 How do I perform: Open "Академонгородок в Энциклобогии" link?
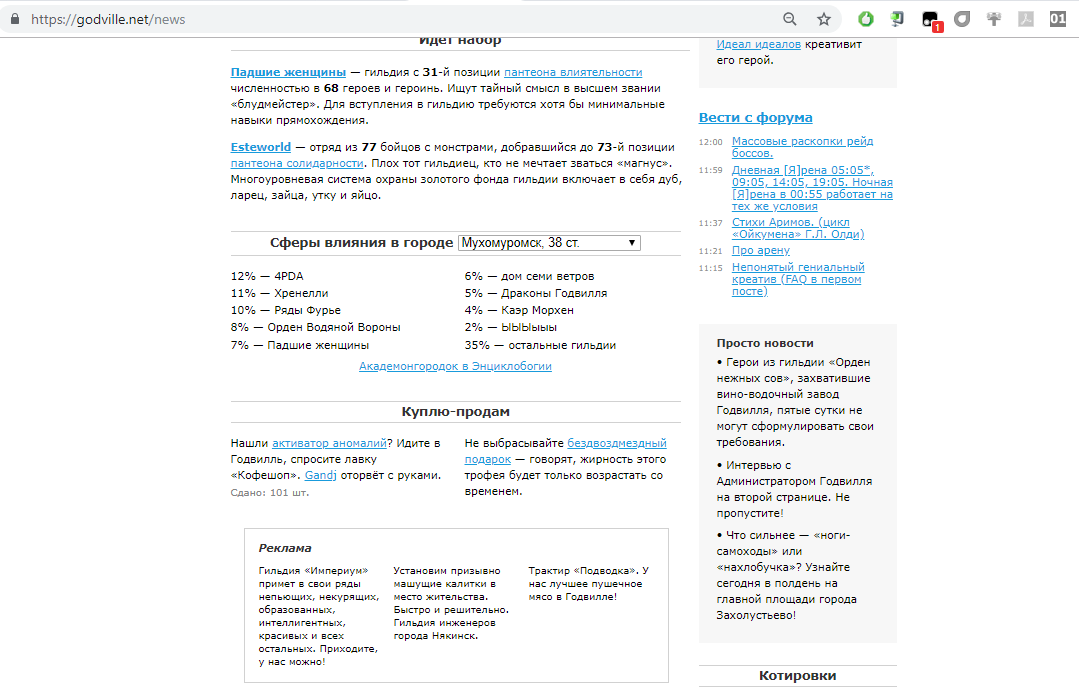tap(455, 366)
